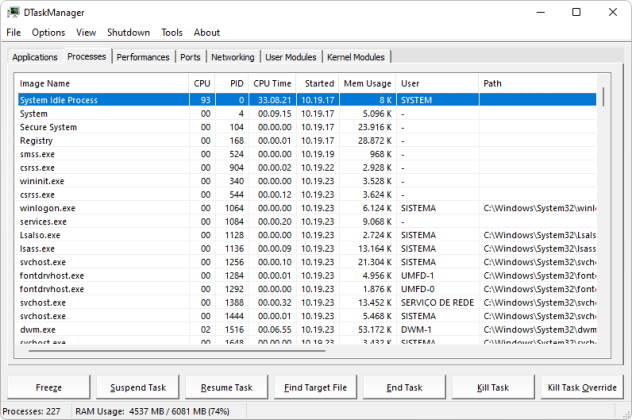Viewport: 632px width, 420px height.
Task: Click the DTaskManager title bar app icon
Action: click(13, 12)
